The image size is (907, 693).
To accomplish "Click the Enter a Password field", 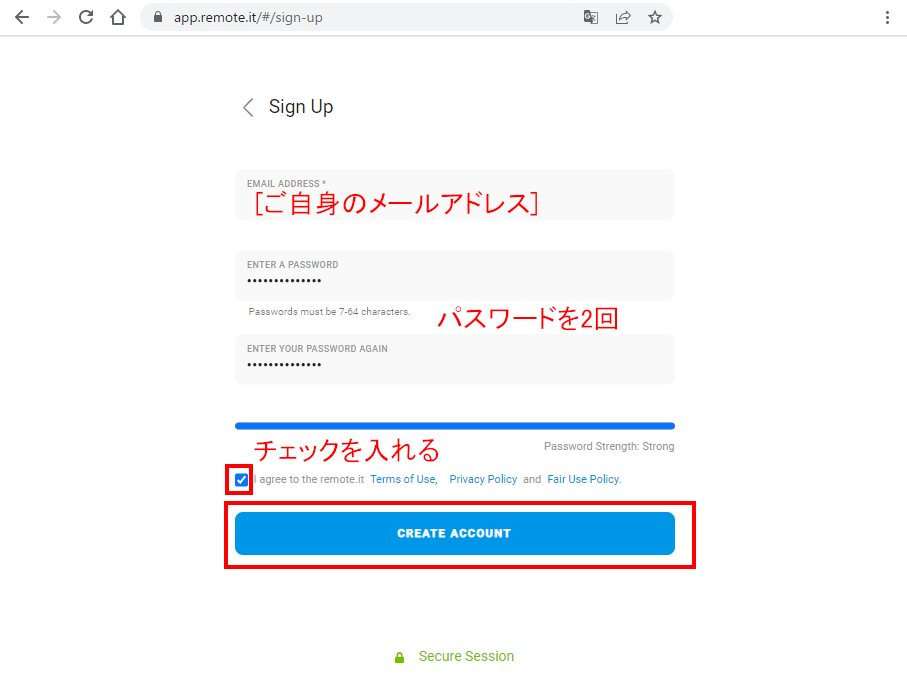I will (454, 281).
